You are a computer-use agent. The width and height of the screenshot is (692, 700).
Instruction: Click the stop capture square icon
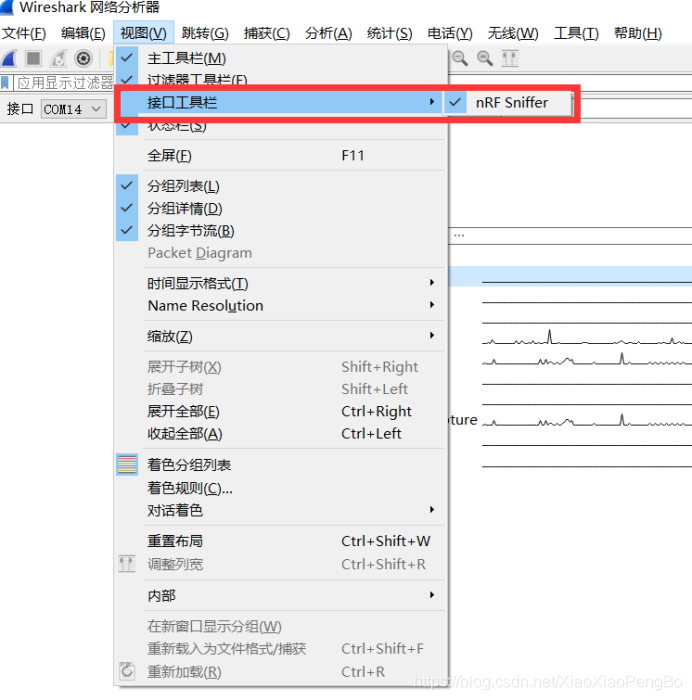pos(33,58)
